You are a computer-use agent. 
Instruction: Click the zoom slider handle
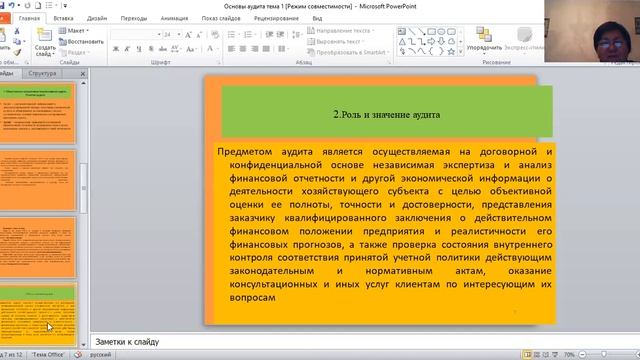click(x=604, y=355)
